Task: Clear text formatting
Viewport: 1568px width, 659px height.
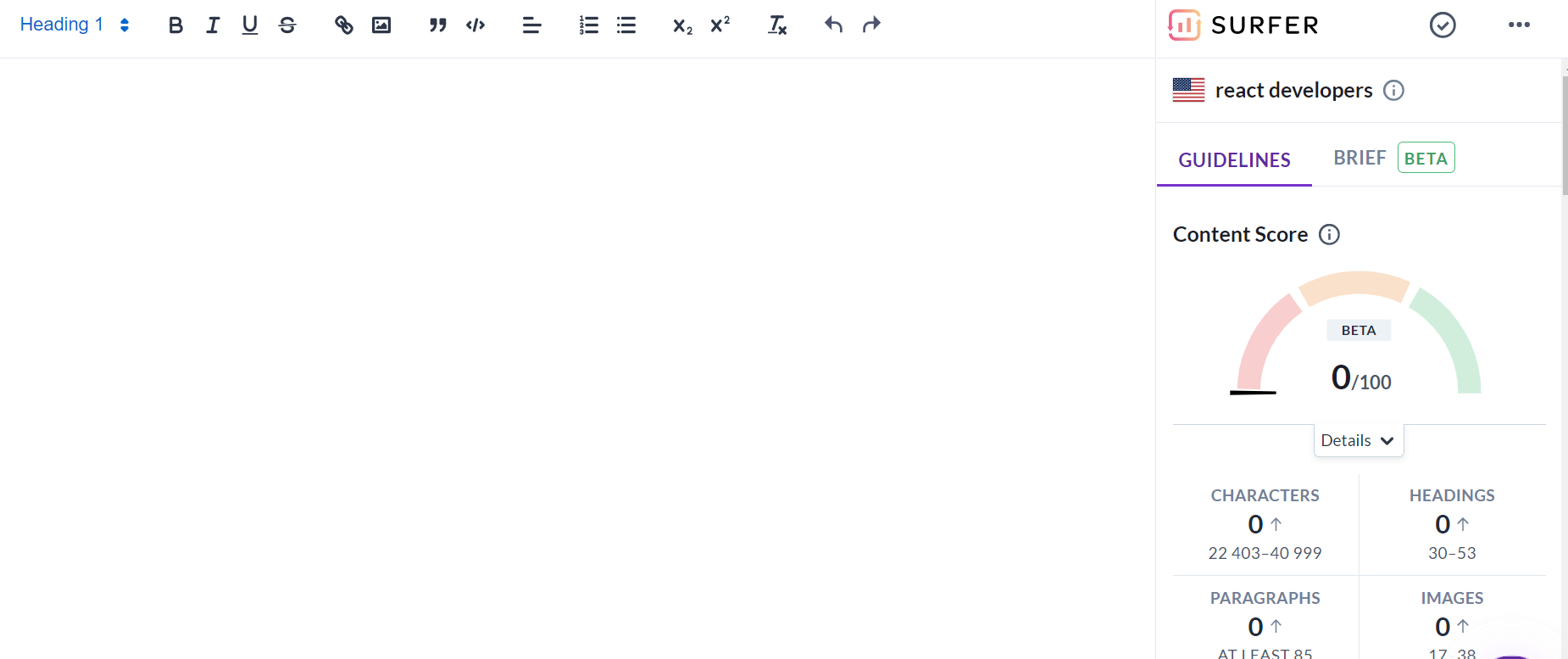Action: coord(776,25)
